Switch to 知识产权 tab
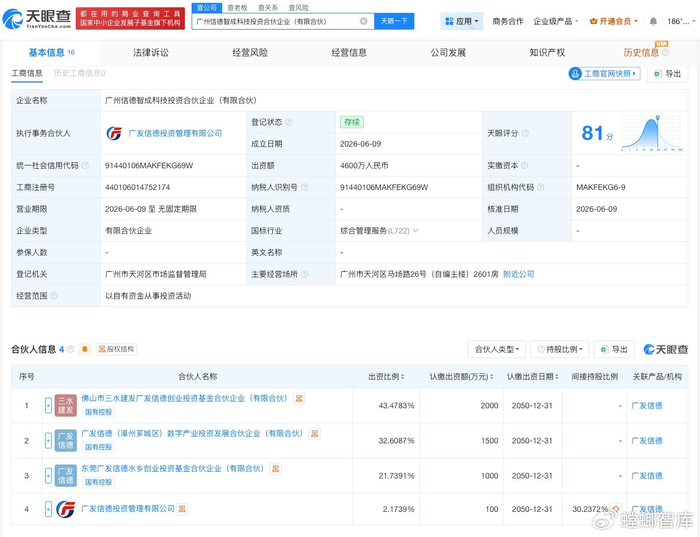700x537 pixels. (547, 53)
